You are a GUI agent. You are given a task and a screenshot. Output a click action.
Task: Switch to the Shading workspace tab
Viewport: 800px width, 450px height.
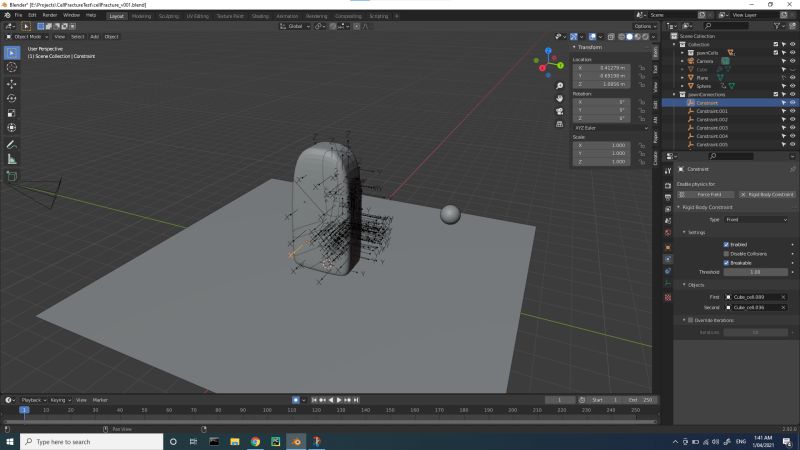coord(260,16)
